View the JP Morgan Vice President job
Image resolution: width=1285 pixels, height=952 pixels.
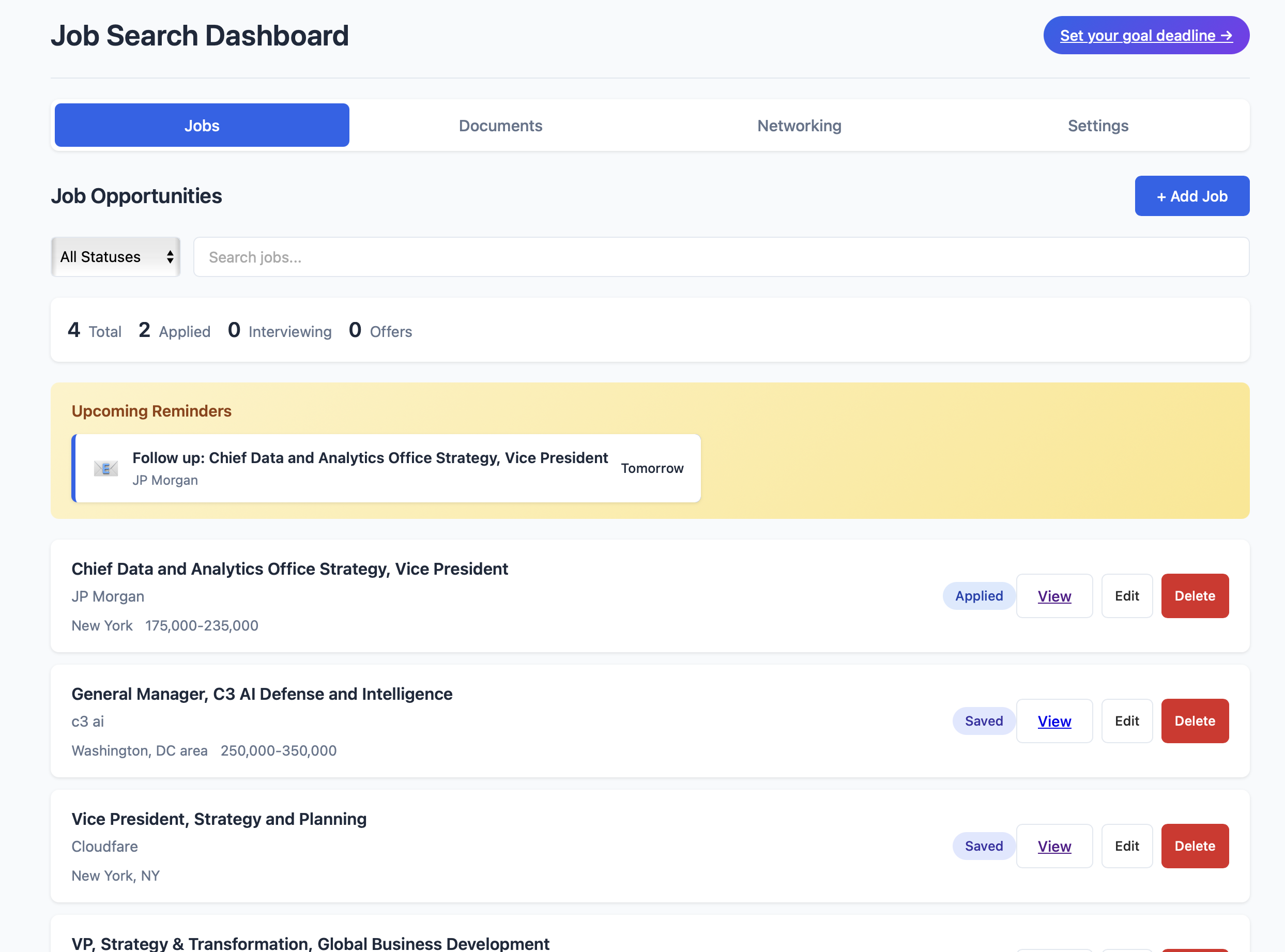click(x=1054, y=596)
